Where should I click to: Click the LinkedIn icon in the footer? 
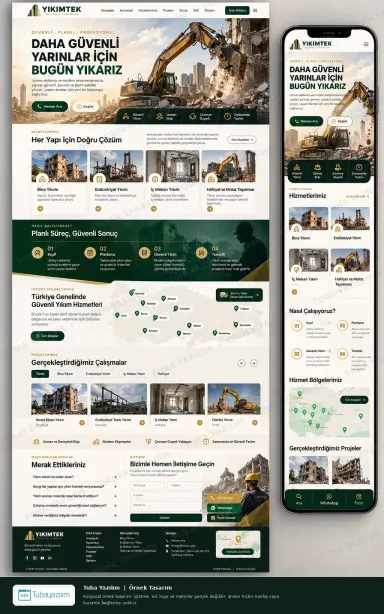point(50,558)
